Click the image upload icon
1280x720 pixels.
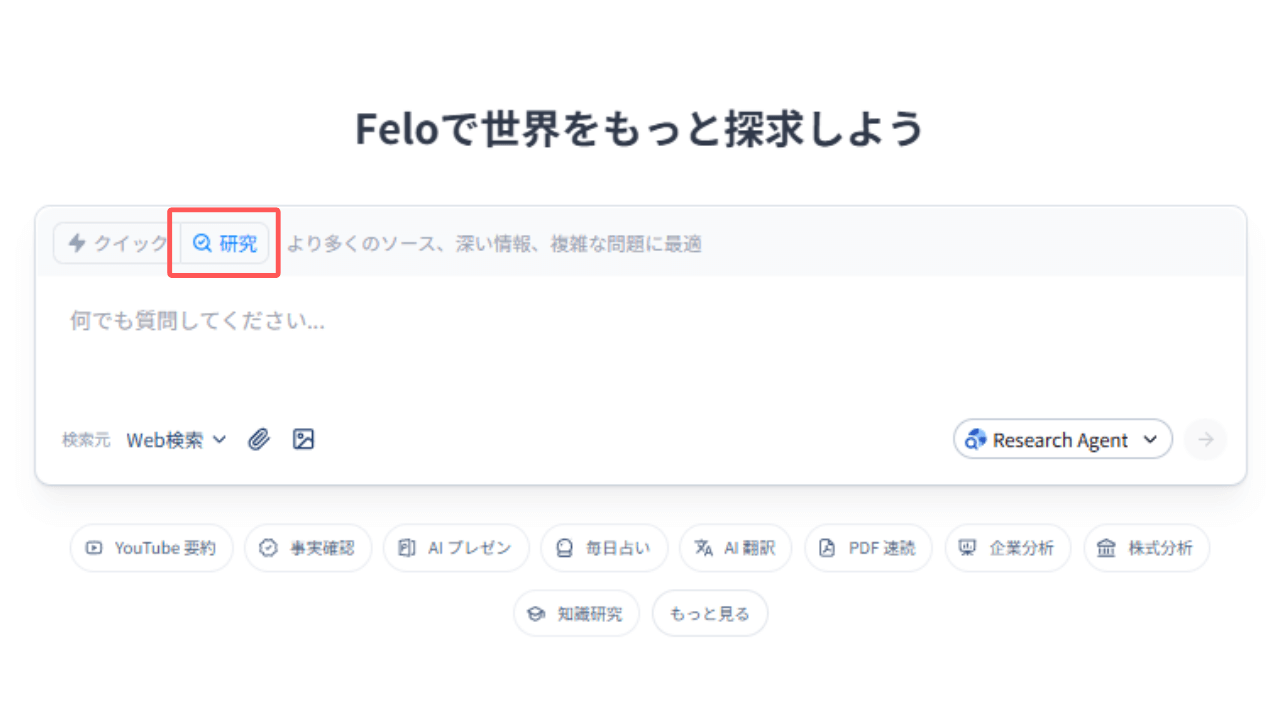[x=303, y=439]
